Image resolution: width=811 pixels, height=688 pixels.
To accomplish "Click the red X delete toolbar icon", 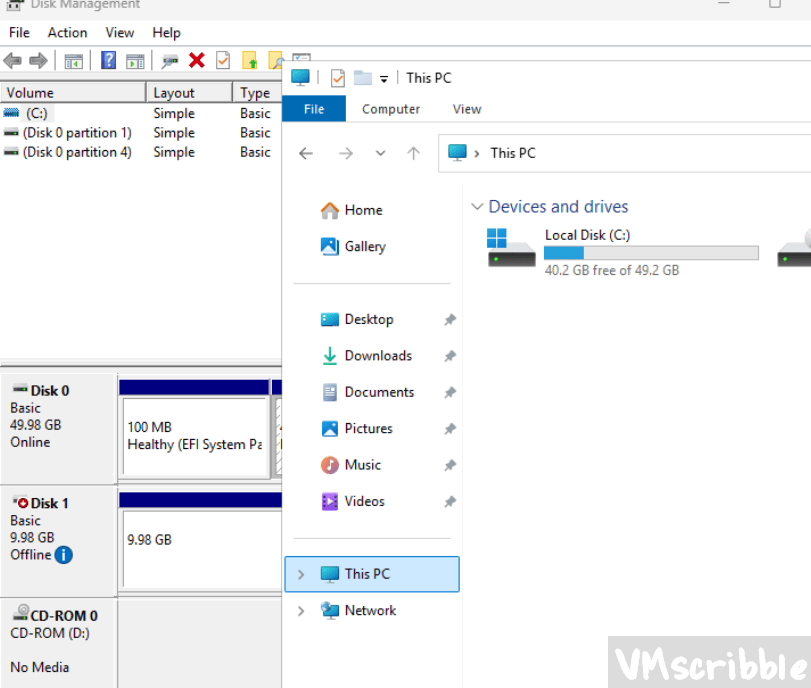I will pos(196,61).
